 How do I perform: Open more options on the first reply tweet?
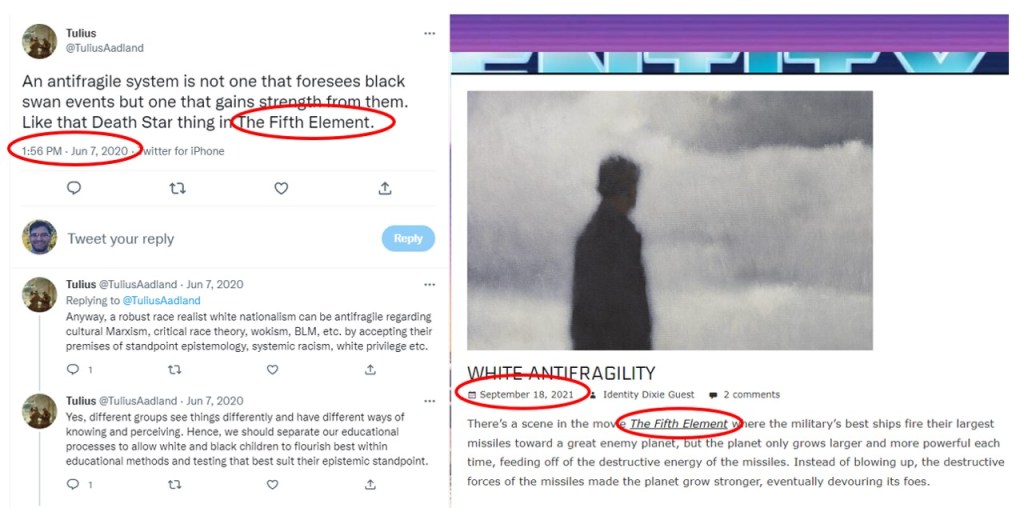coord(429,285)
